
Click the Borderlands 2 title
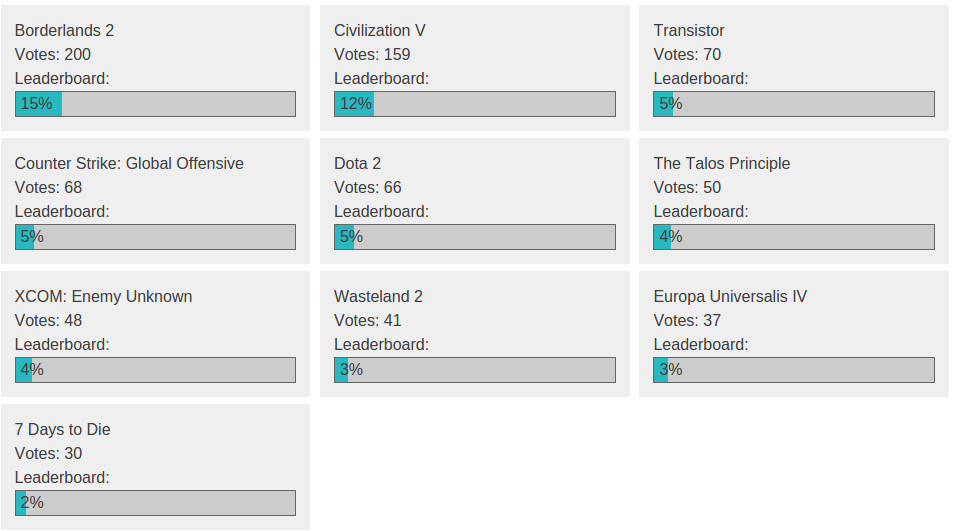pos(64,30)
